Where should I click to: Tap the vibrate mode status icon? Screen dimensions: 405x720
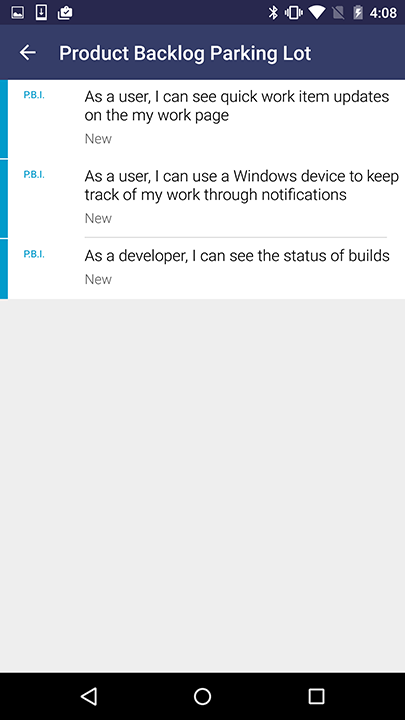[293, 13]
